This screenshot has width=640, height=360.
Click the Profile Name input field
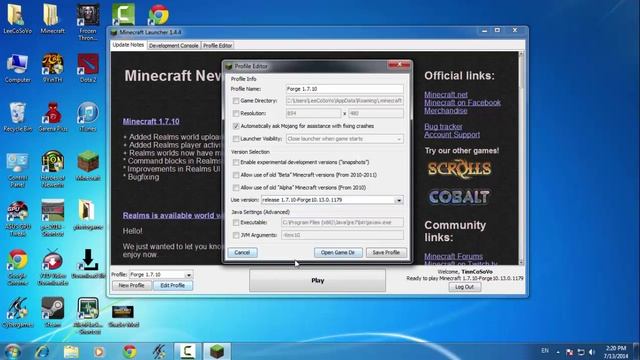tap(345, 89)
